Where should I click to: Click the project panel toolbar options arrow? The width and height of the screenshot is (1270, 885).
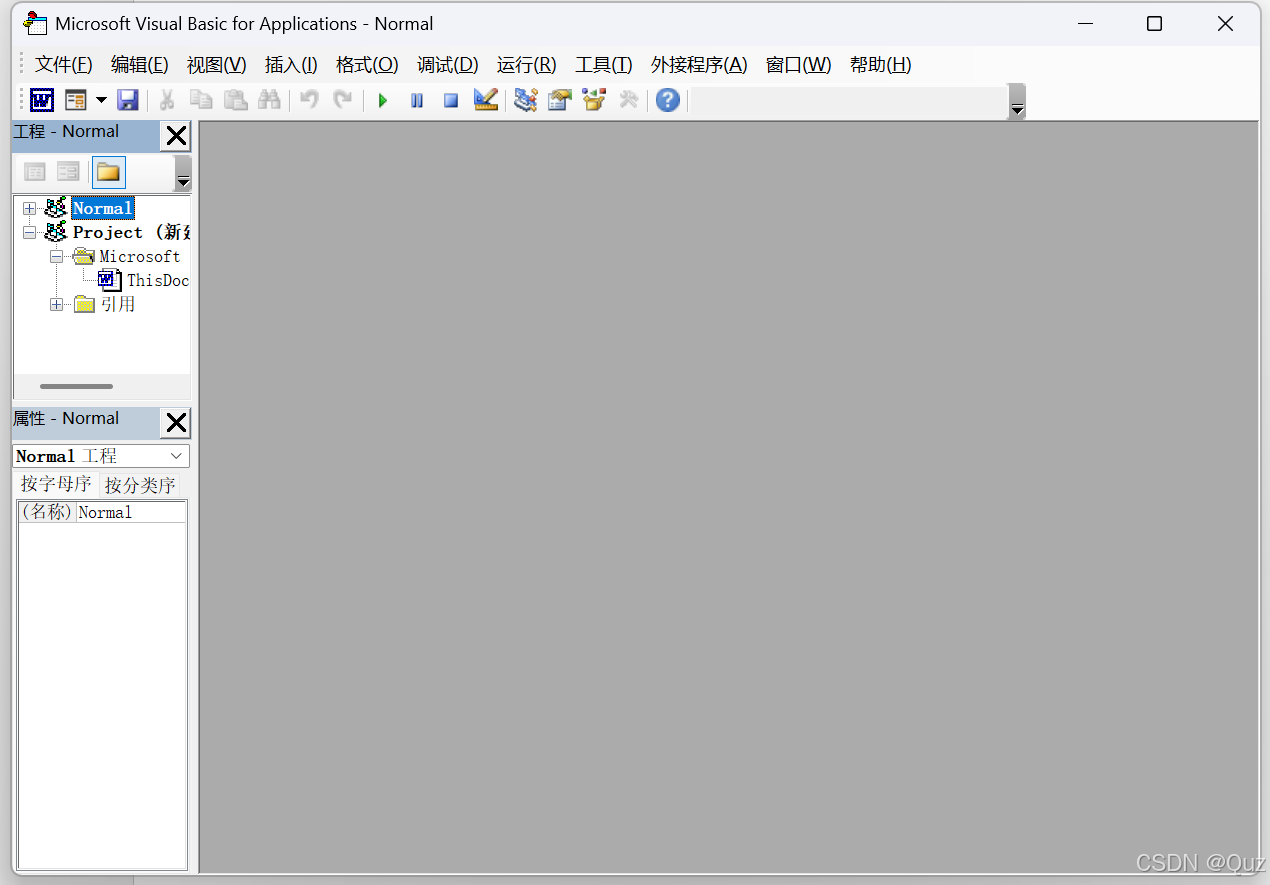[x=183, y=174]
